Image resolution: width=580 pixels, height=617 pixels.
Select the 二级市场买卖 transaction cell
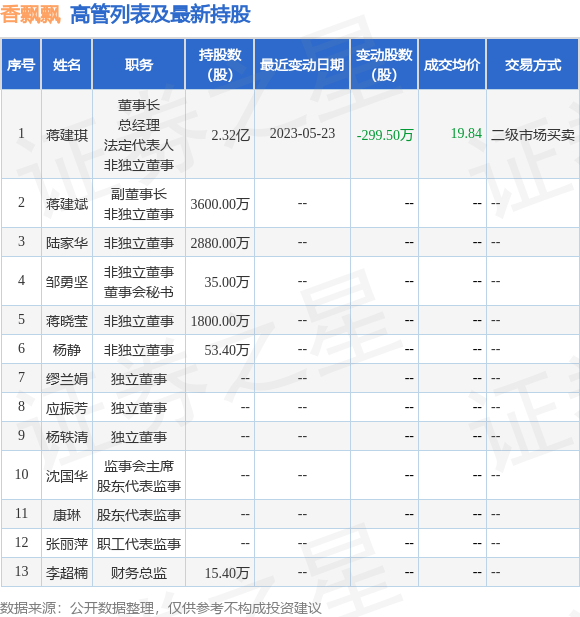pyautogui.click(x=533, y=135)
